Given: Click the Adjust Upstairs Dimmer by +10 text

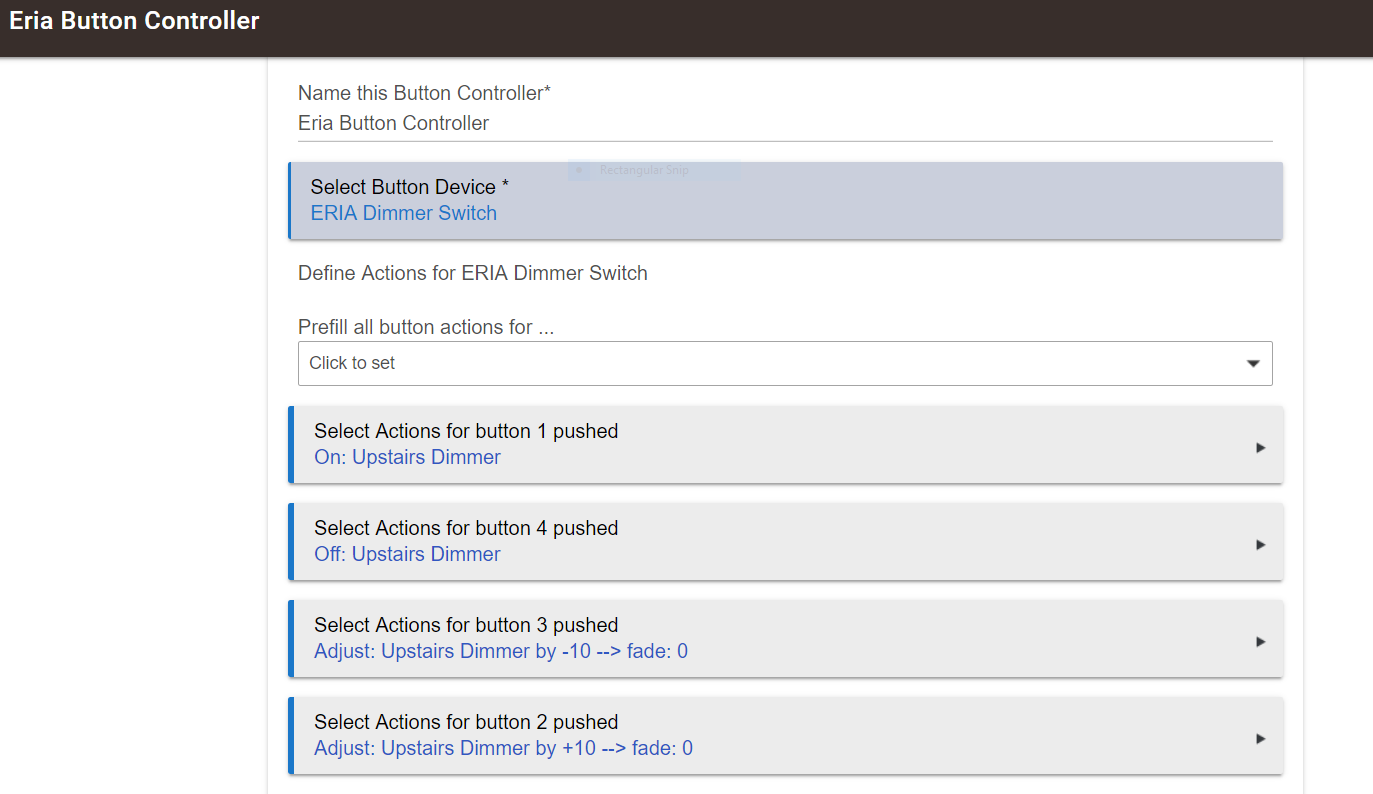Looking at the screenshot, I should (503, 748).
